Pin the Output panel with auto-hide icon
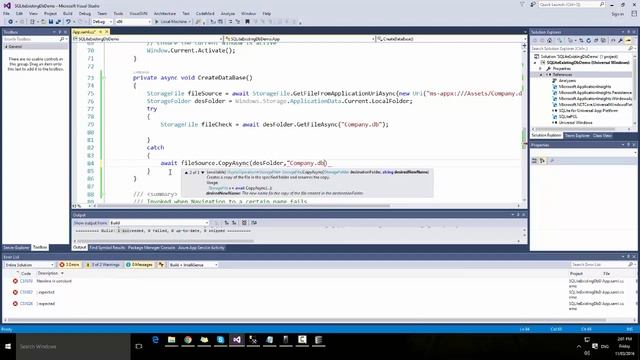Image resolution: width=640 pixels, height=360 pixels. click(518, 215)
